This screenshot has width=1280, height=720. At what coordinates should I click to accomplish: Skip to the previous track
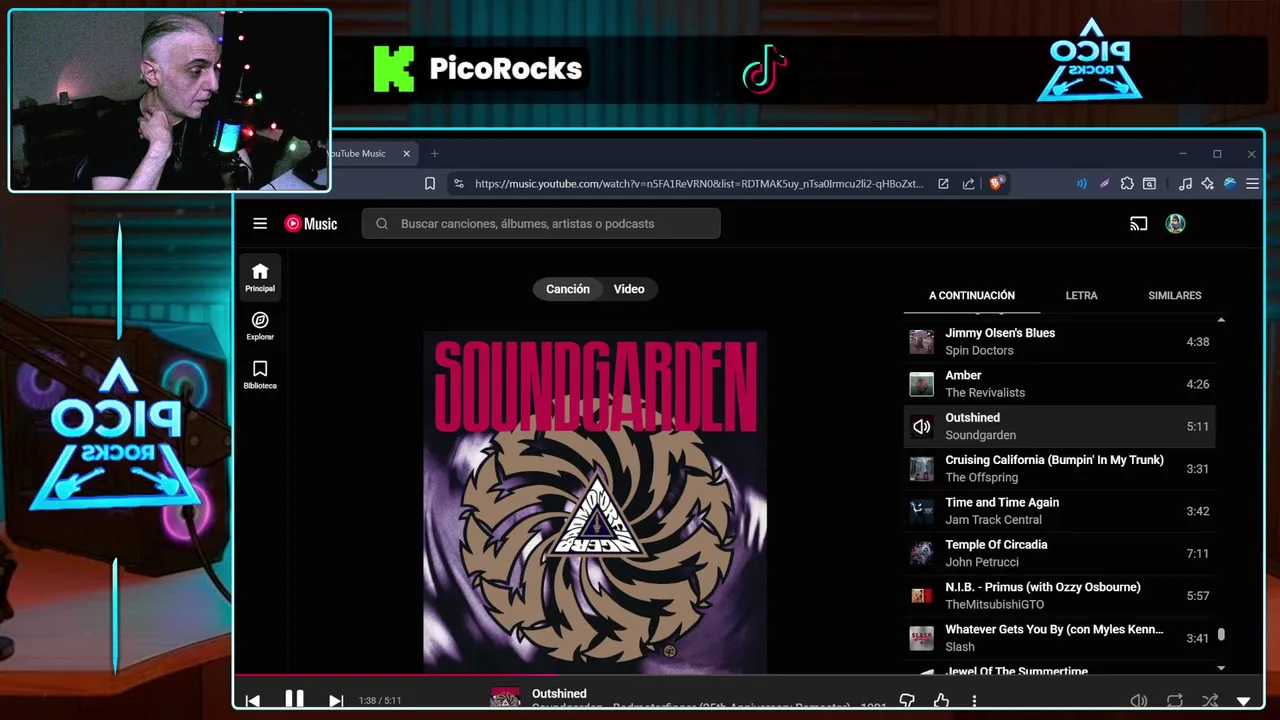[253, 701]
